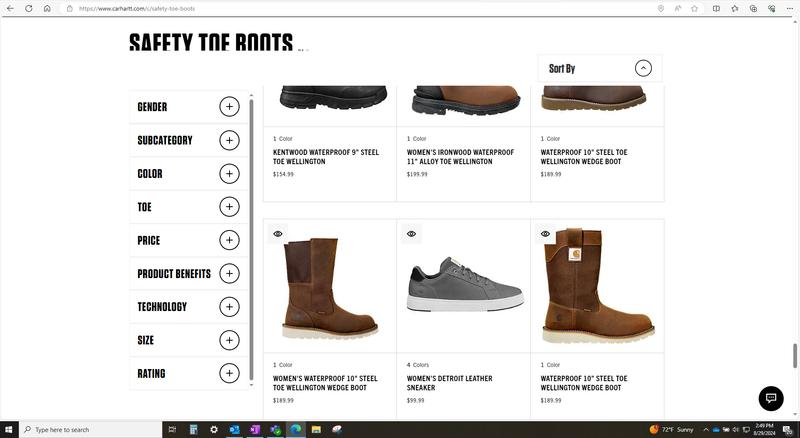Image resolution: width=800 pixels, height=438 pixels.
Task: Open the notification center icon
Action: tap(788, 430)
